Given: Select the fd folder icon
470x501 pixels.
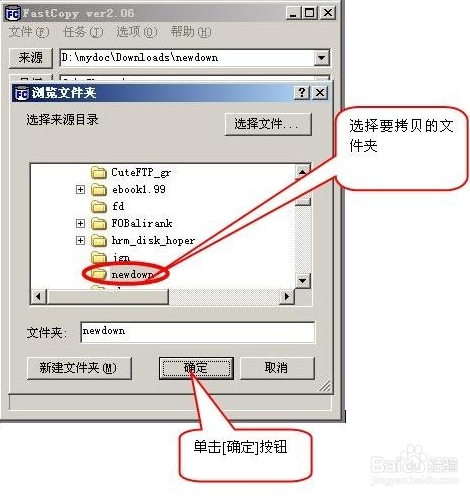Looking at the screenshot, I should pos(99,207).
